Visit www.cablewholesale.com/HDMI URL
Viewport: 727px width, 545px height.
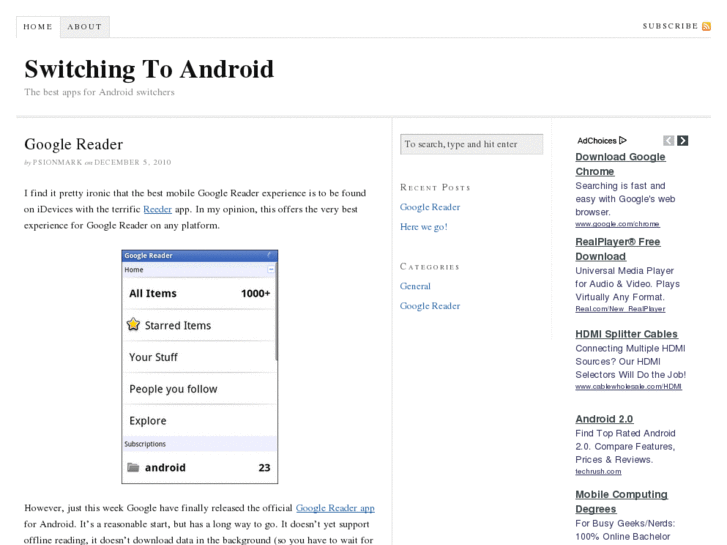[628, 387]
